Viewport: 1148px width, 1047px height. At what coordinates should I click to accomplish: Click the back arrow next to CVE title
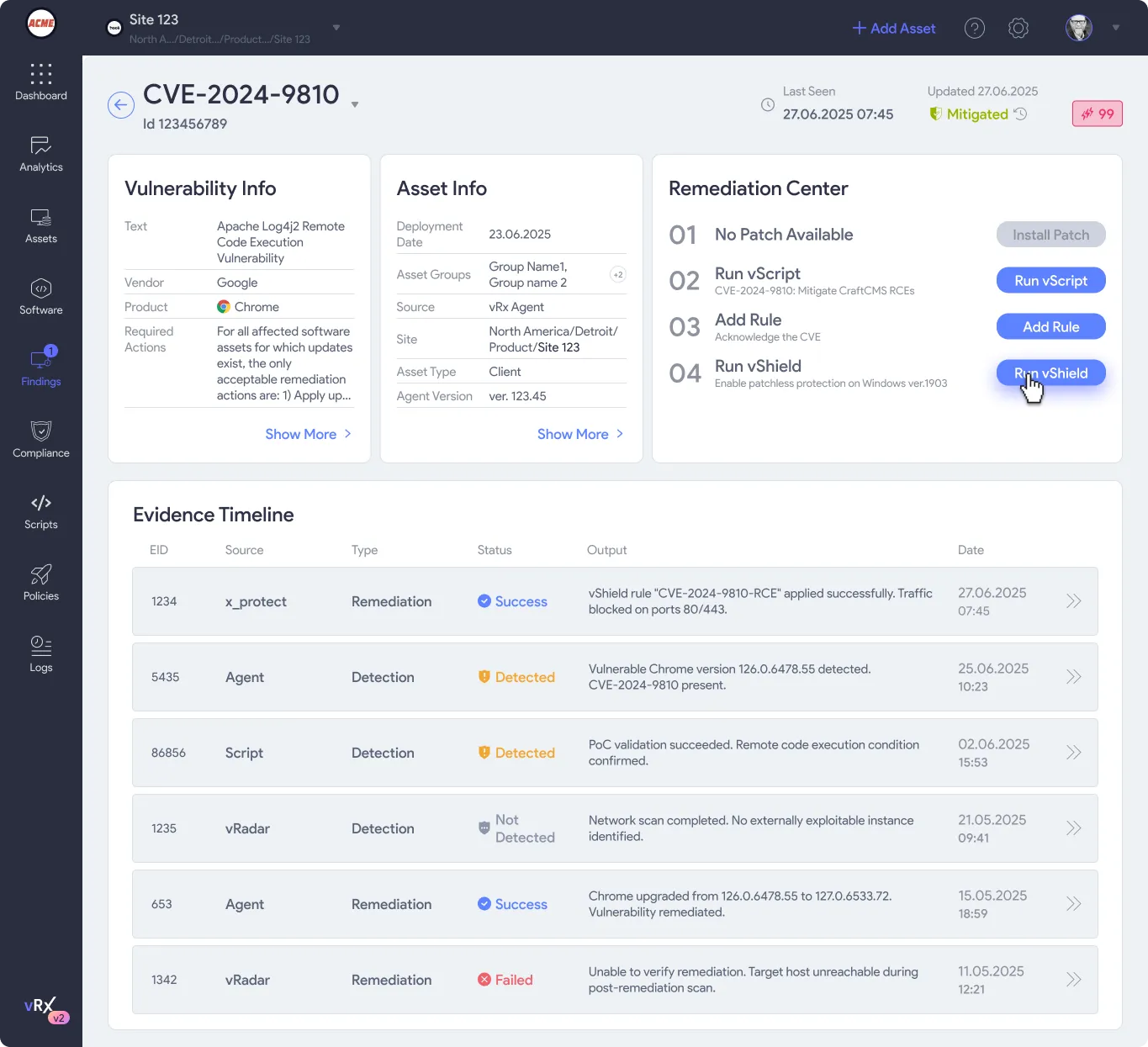121,105
